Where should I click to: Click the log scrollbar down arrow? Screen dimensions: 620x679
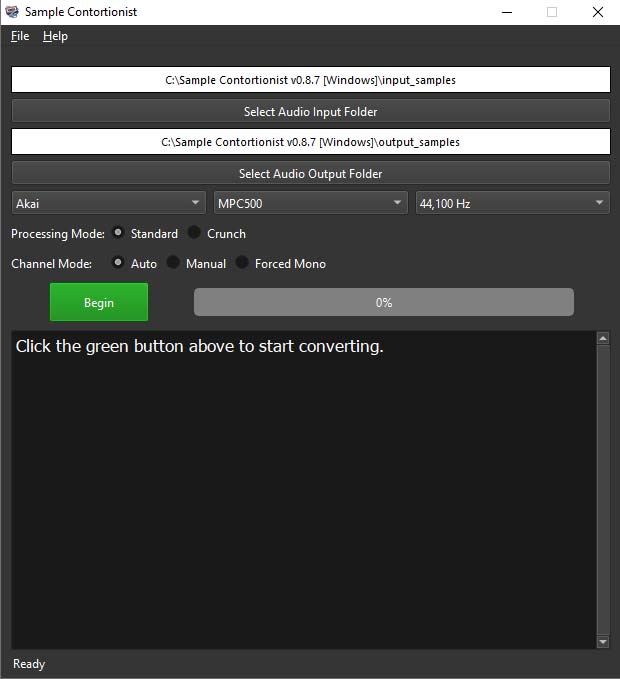(603, 641)
